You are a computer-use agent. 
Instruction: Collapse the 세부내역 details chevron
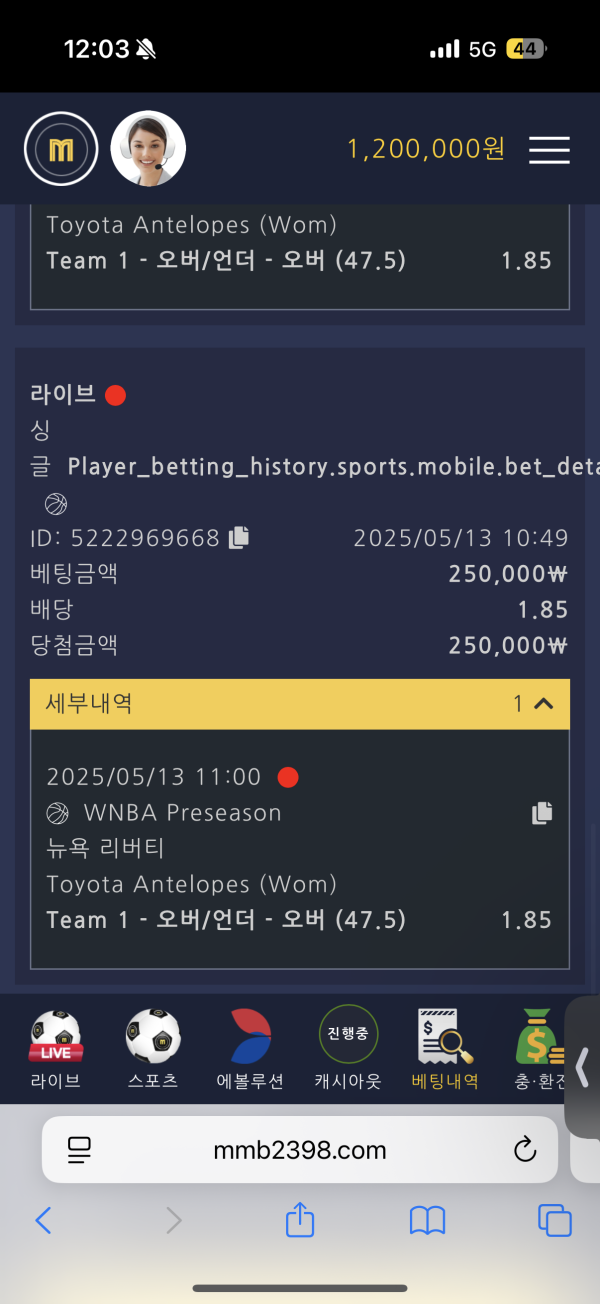[544, 704]
